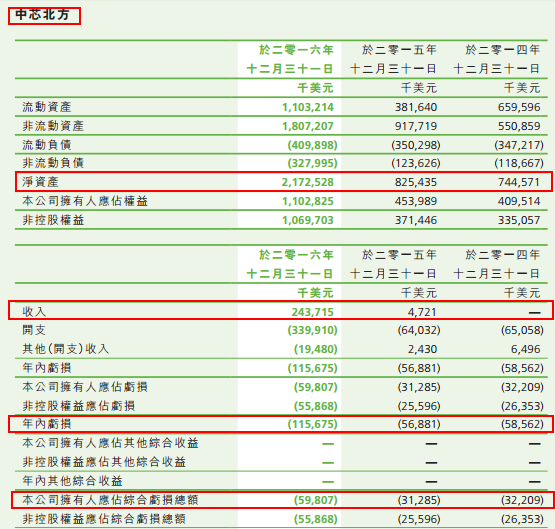Screen dimensions: 555x529
Task: Select the 非控股權益應佔其他綜合收益 row label
Action: click(x=104, y=462)
